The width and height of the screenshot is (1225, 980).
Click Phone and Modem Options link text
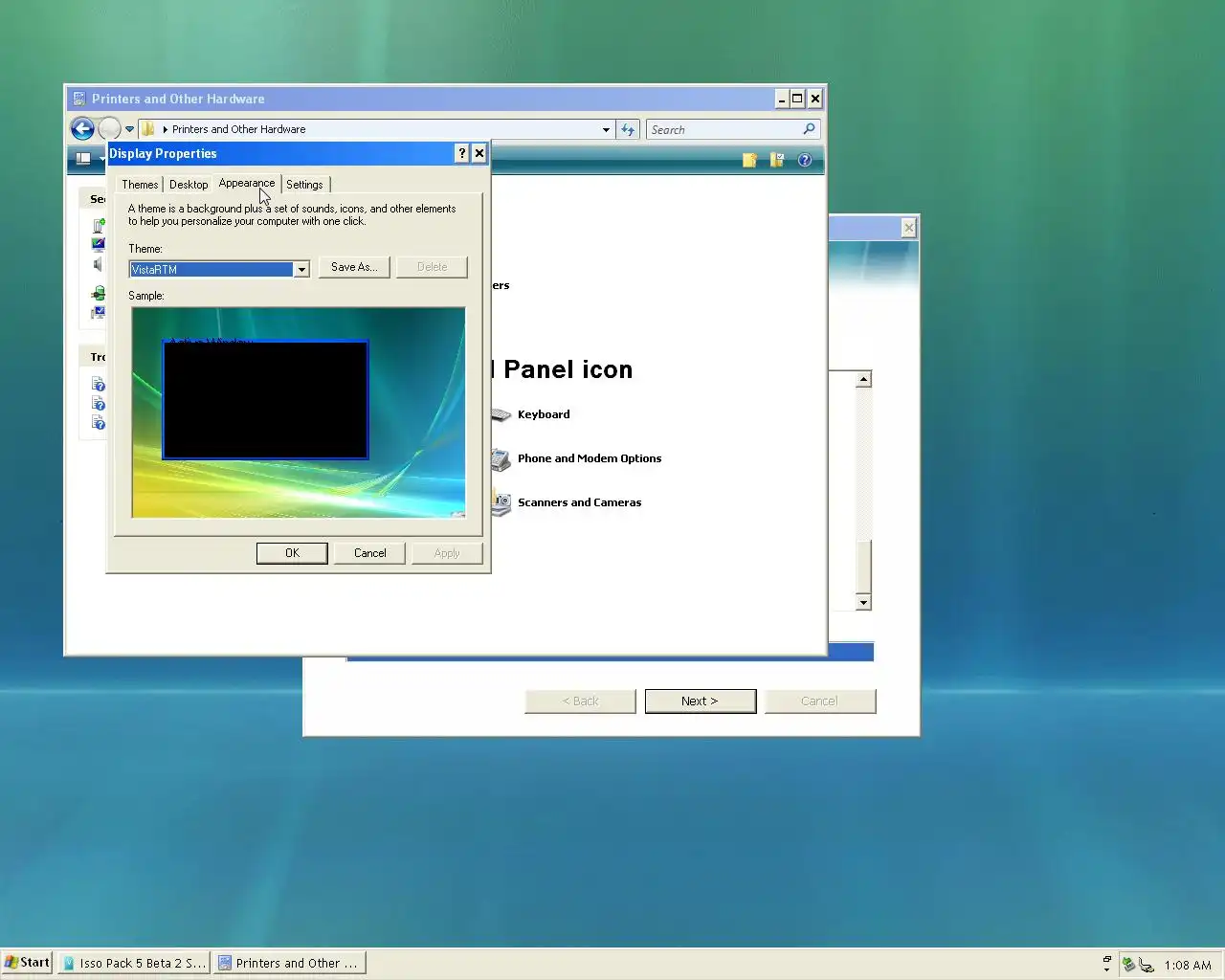click(590, 458)
